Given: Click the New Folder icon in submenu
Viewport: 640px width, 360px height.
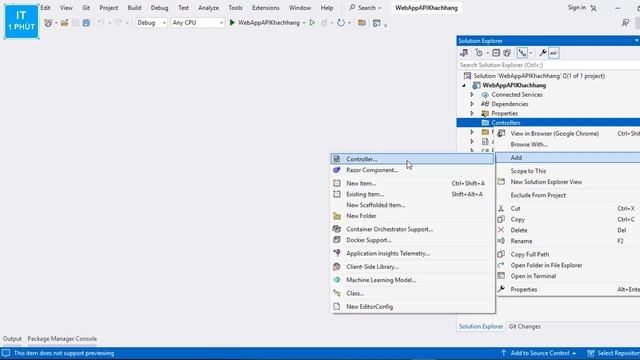Looking at the screenshot, I should [x=337, y=216].
